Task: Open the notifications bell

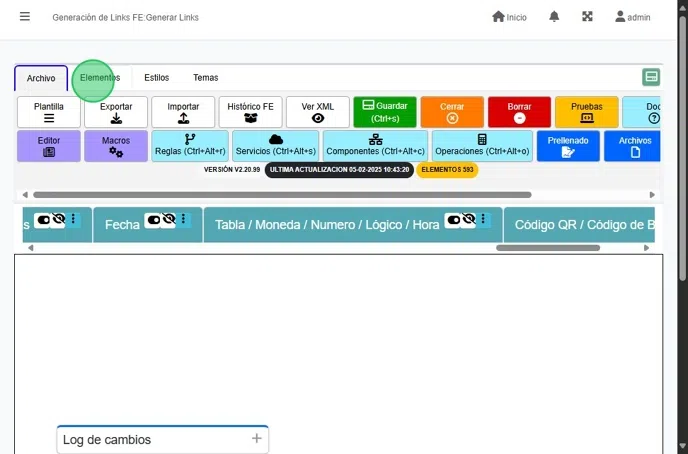Action: click(554, 17)
